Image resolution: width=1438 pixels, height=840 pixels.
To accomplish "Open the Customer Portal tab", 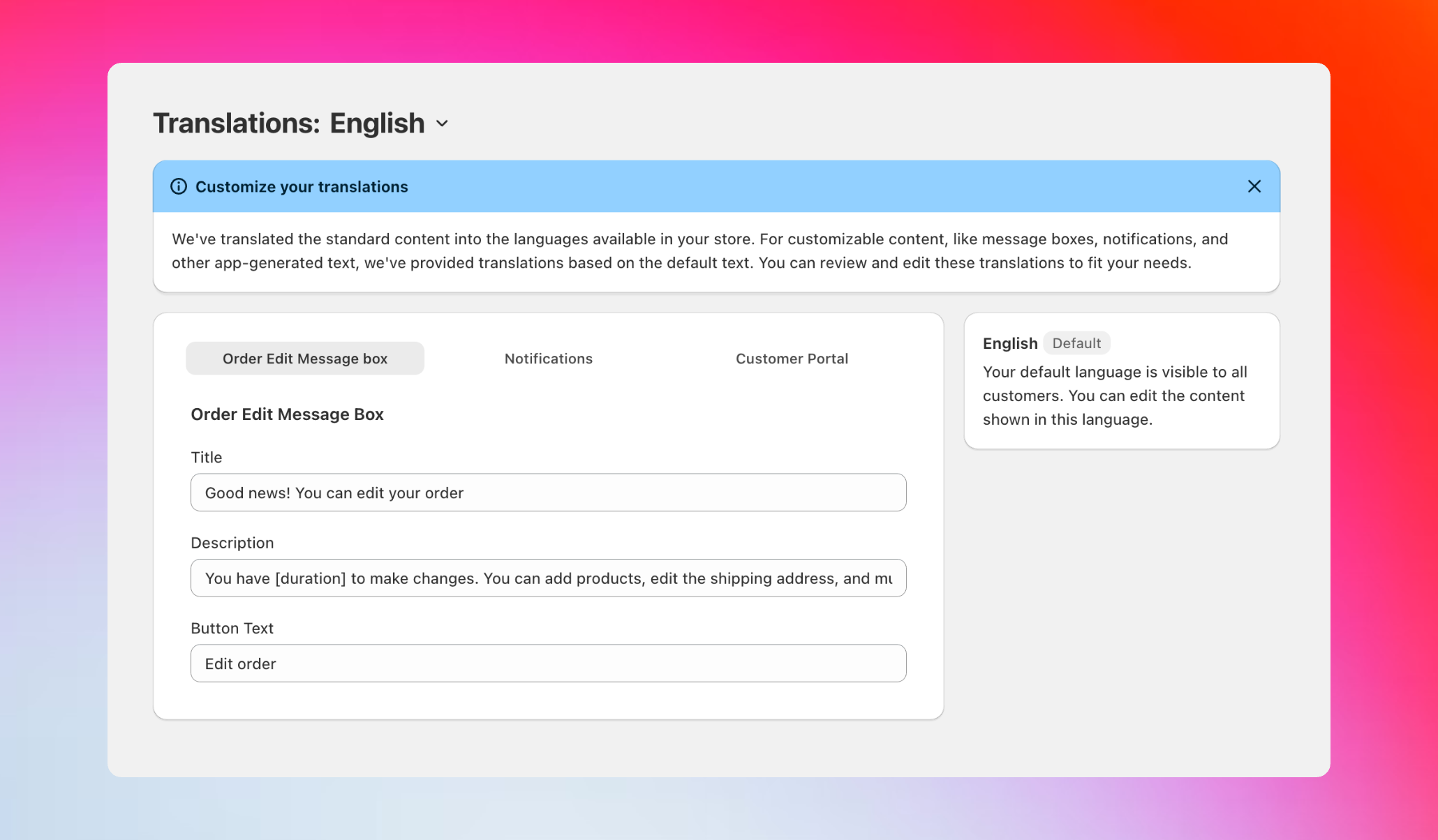I will [x=792, y=358].
